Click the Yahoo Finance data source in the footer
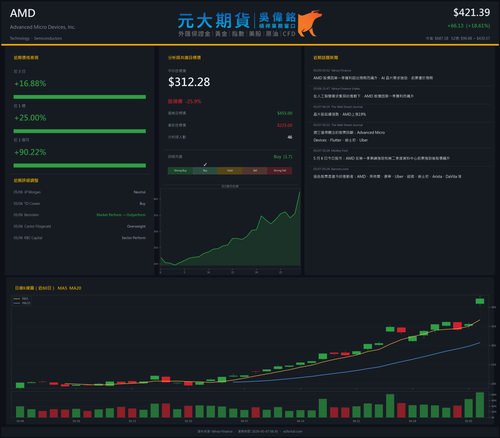Screen dimensions: 500x438 tap(215, 431)
